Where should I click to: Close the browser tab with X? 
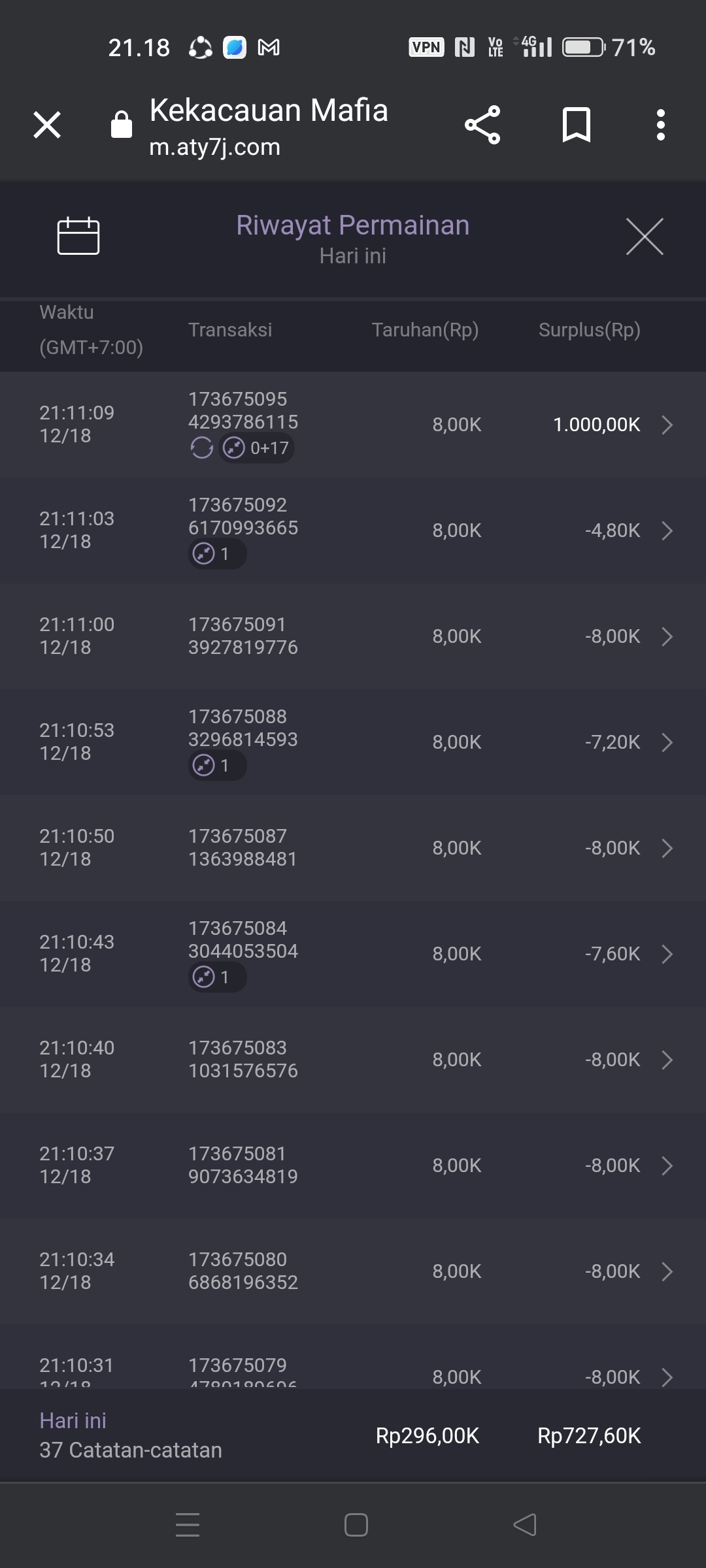point(47,125)
